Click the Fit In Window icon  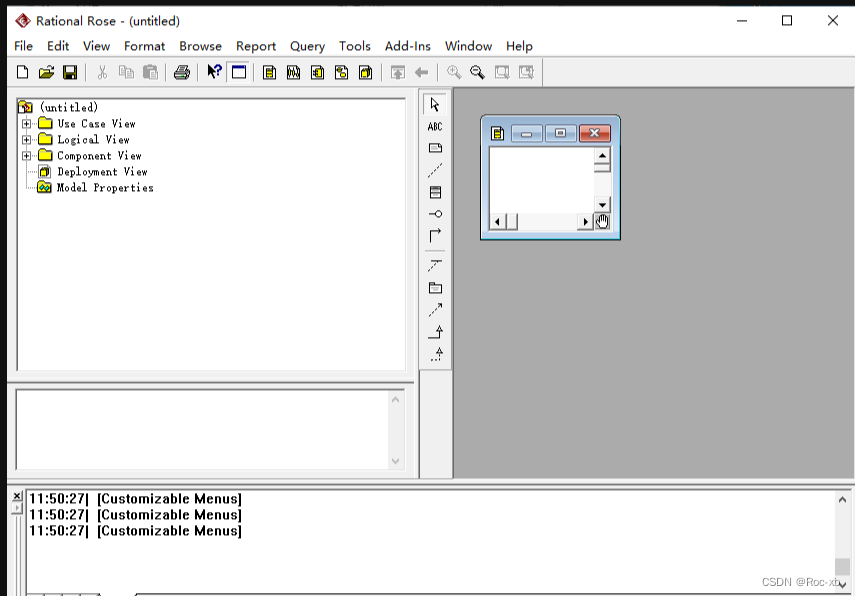502,72
